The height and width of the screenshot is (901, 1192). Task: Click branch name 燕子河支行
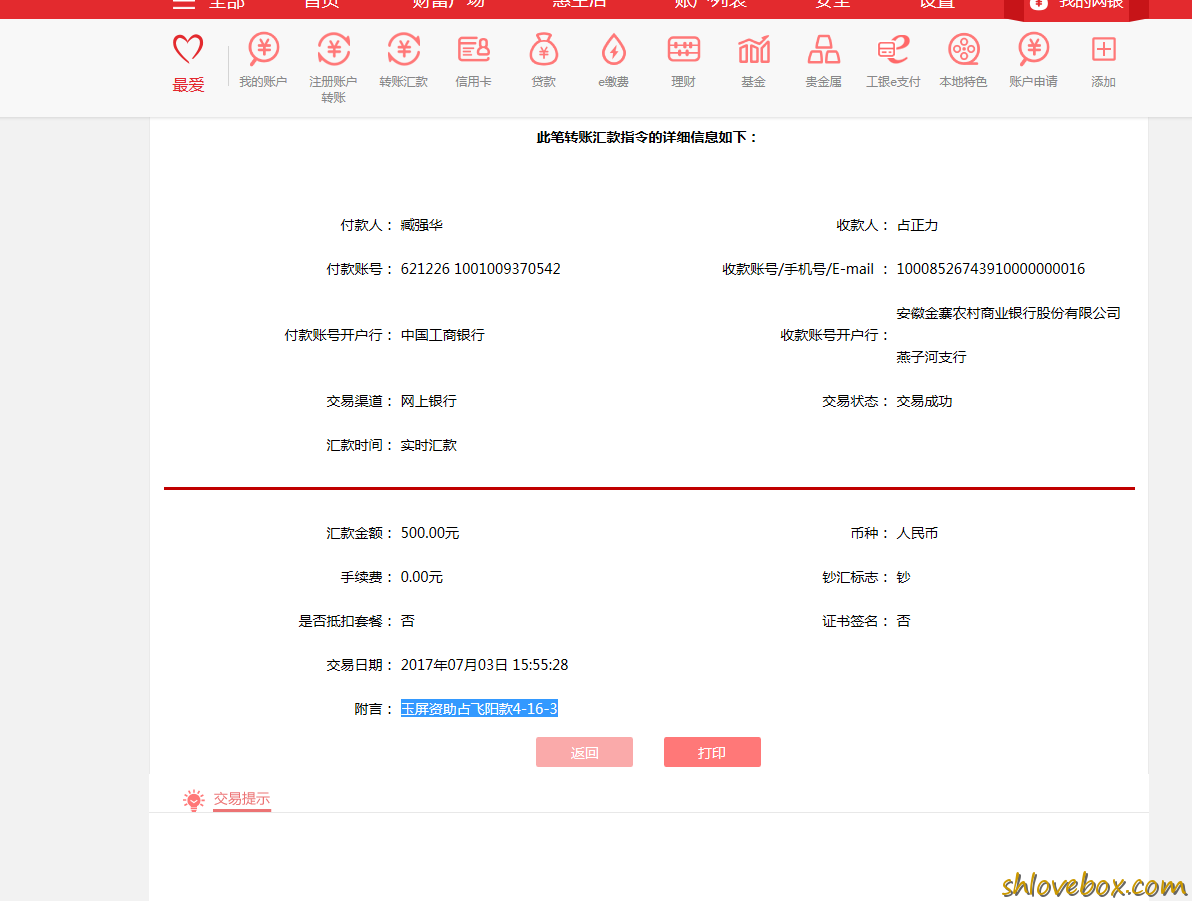(931, 357)
